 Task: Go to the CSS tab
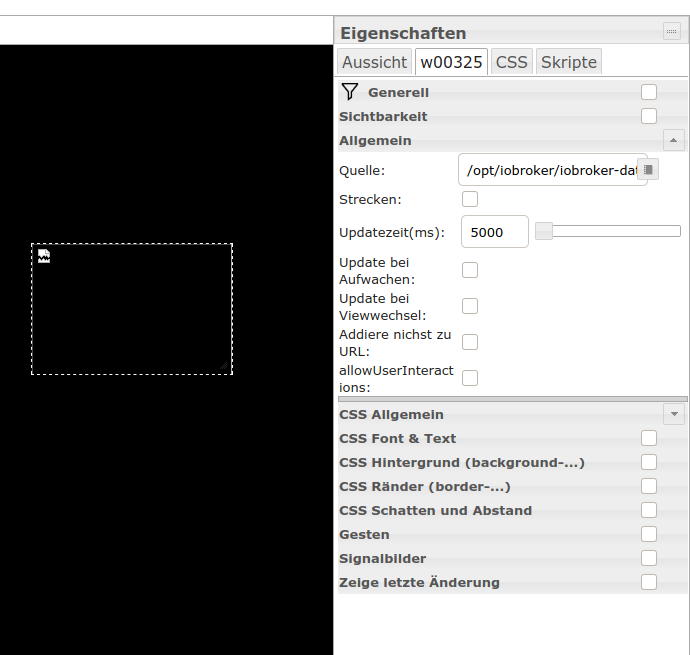(x=512, y=62)
